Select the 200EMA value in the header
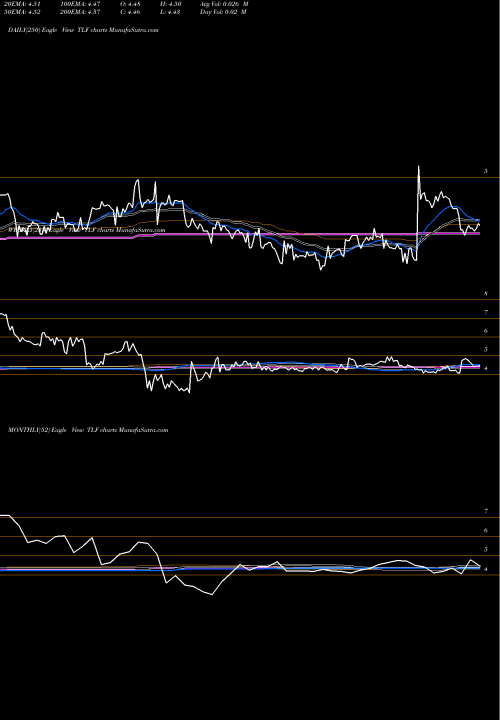 pyautogui.click(x=79, y=12)
